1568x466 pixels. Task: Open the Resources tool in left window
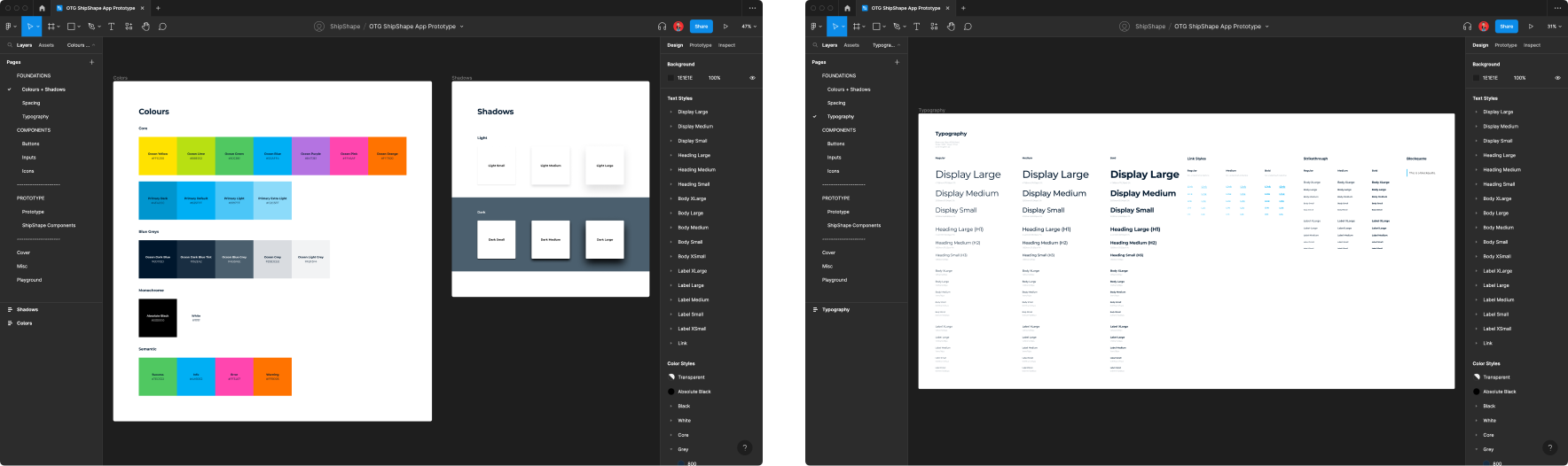[128, 27]
